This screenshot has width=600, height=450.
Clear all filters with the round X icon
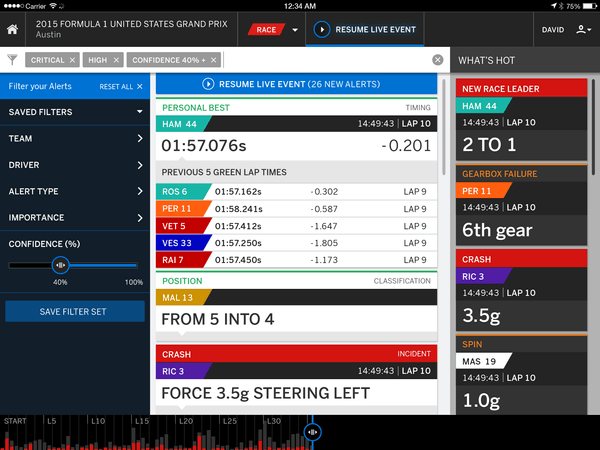(x=438, y=60)
